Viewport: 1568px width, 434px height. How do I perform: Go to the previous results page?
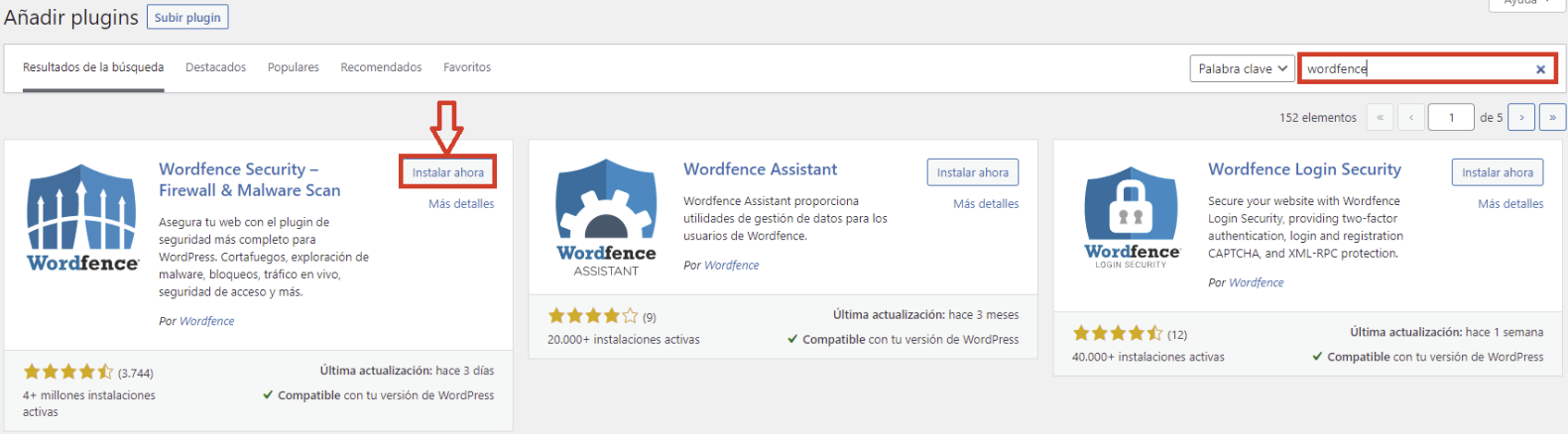pos(1411,117)
